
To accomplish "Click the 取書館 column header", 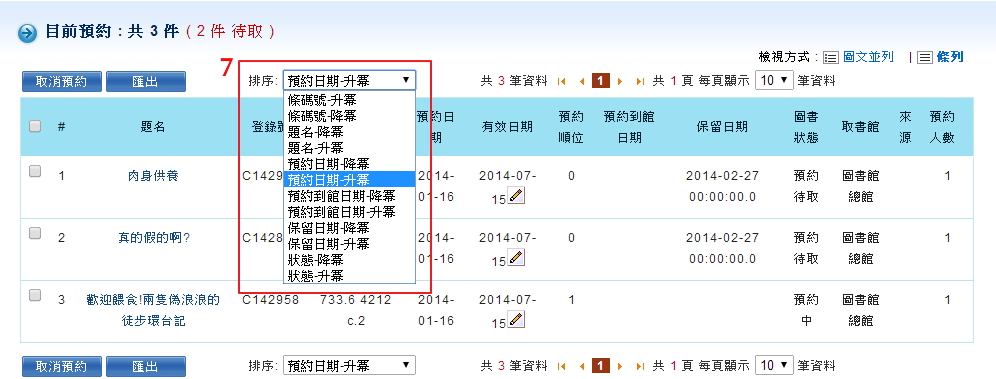I will [861, 126].
